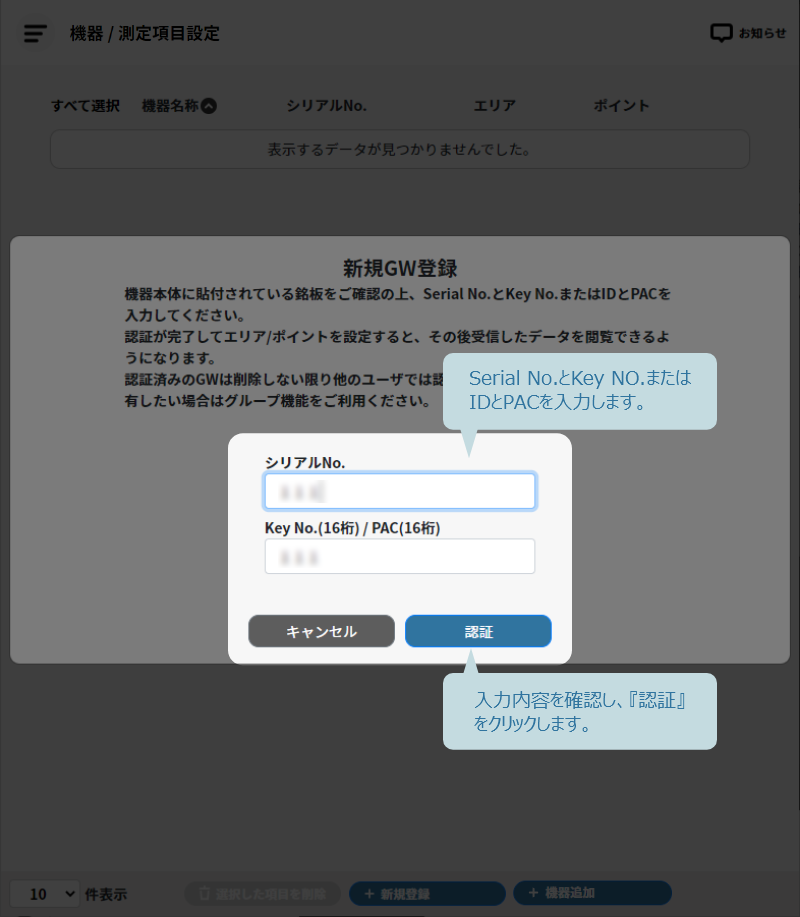The height and width of the screenshot is (917, 800).
Task: Click the 選択した項目を削除 button
Action: (x=263, y=894)
